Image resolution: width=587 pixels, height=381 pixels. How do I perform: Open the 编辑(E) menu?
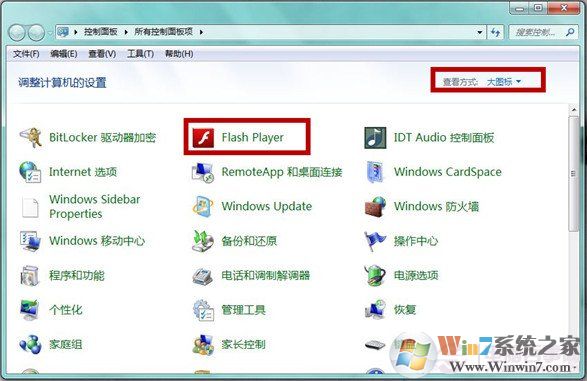tap(64, 54)
